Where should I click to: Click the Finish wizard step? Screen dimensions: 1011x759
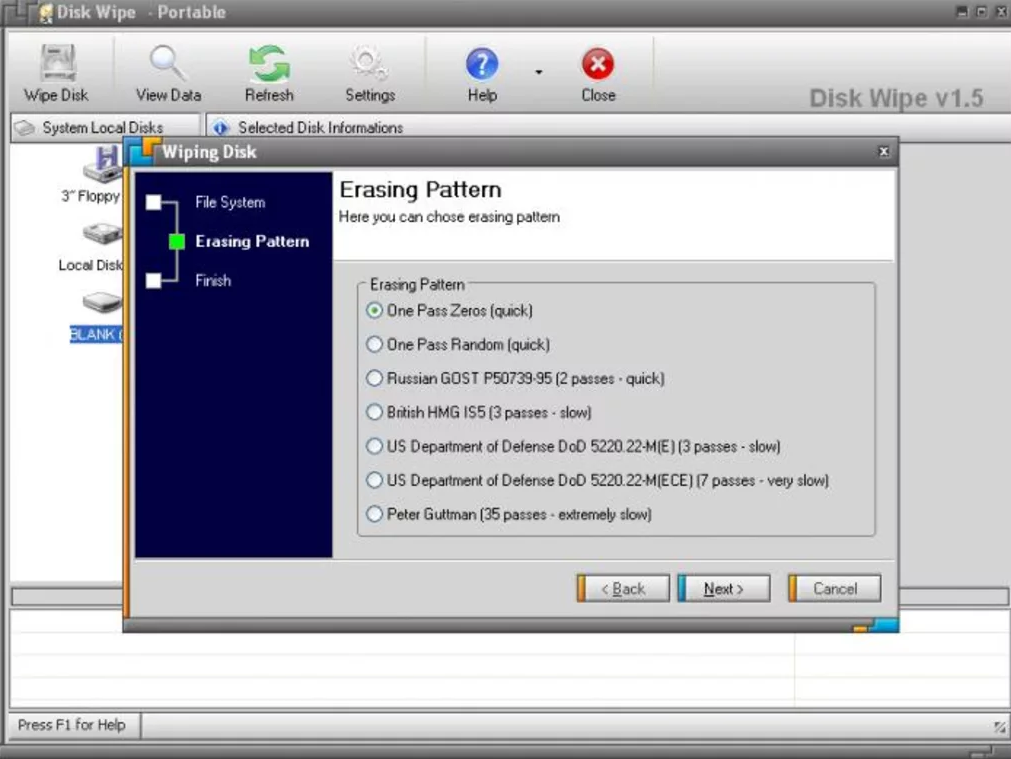point(213,281)
